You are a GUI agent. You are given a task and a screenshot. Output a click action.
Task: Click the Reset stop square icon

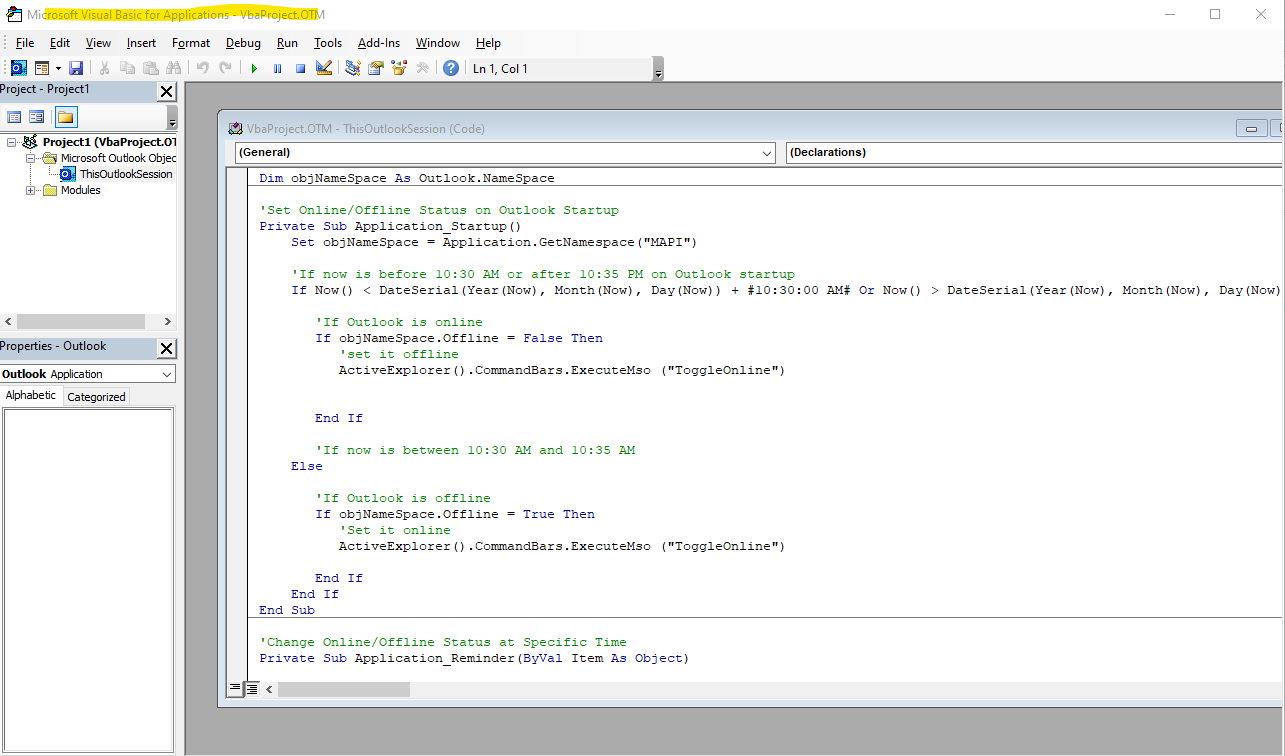point(300,68)
